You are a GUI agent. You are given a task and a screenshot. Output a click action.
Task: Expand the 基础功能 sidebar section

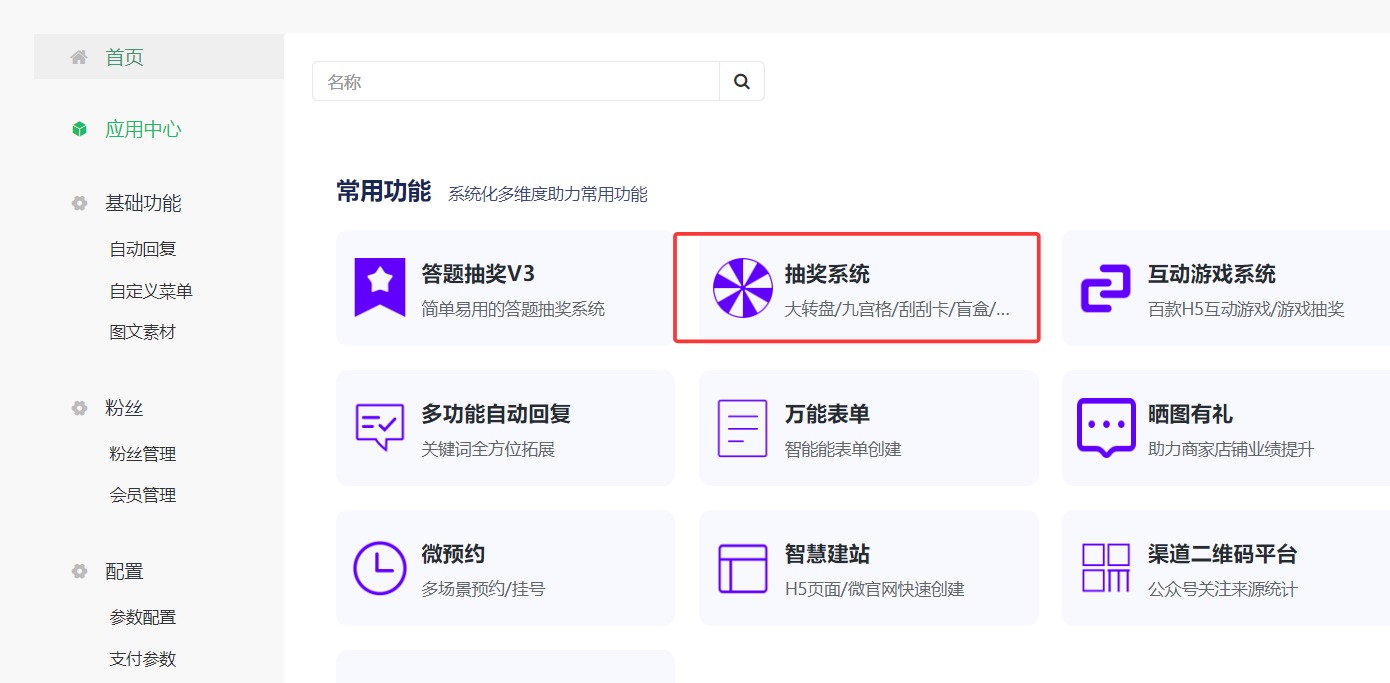[x=142, y=203]
